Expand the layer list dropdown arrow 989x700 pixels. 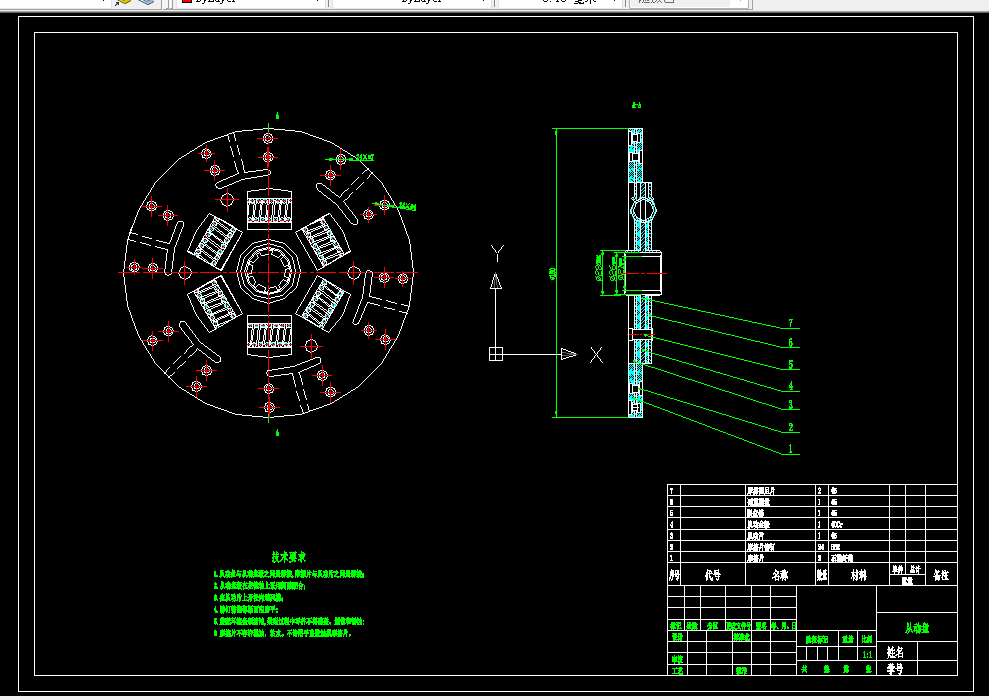tap(103, 2)
